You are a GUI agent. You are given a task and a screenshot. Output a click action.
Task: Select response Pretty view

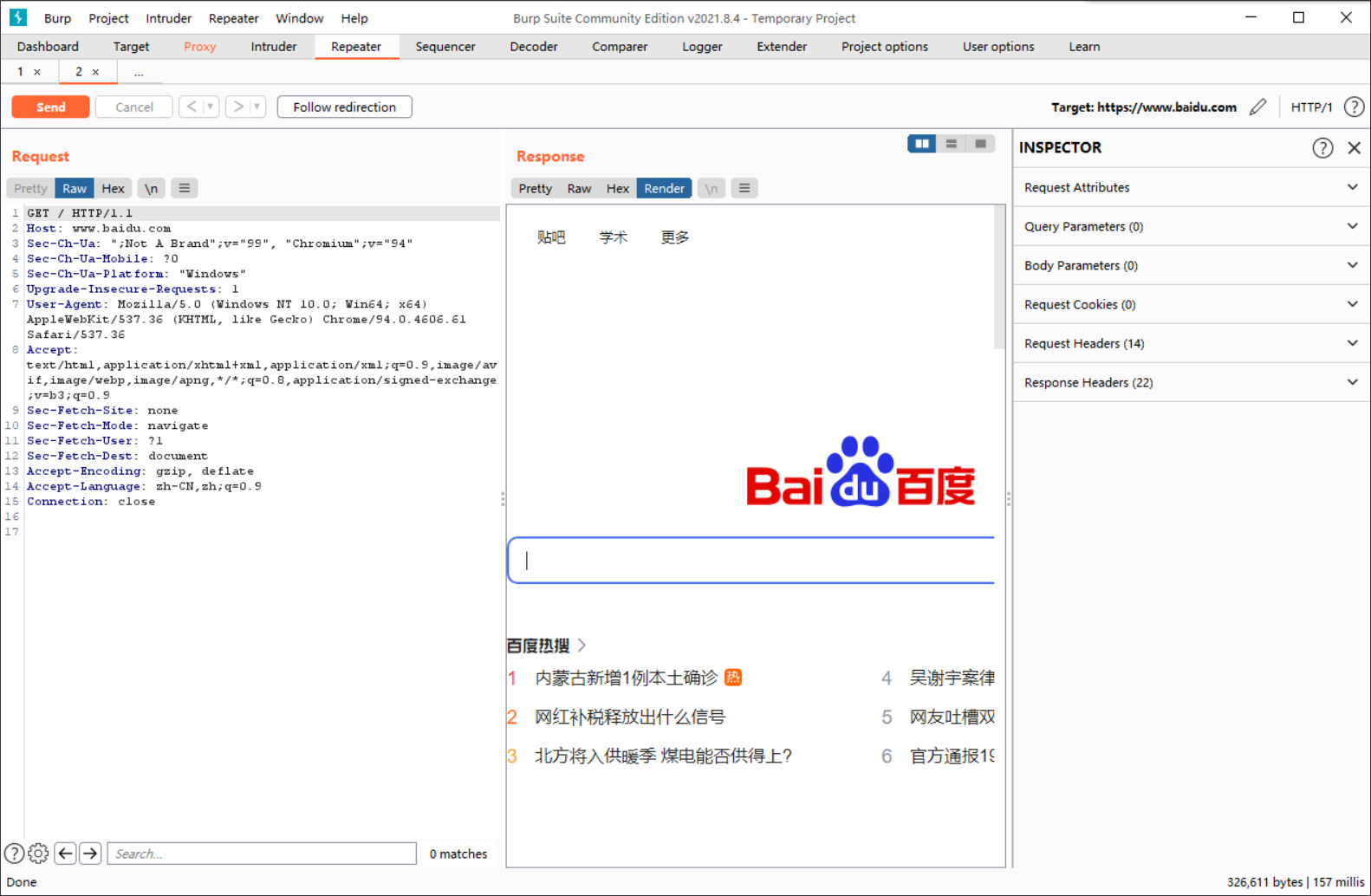(x=535, y=188)
